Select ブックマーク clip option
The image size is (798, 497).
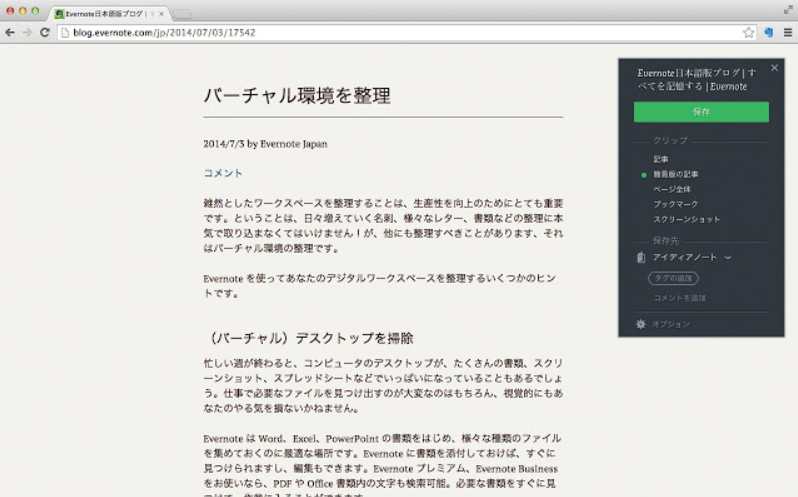[675, 204]
